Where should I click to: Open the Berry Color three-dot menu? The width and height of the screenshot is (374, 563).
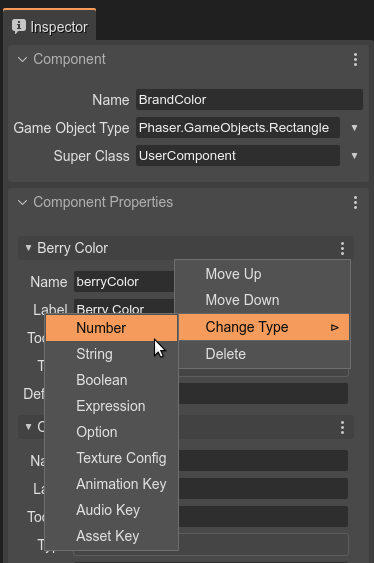click(342, 248)
